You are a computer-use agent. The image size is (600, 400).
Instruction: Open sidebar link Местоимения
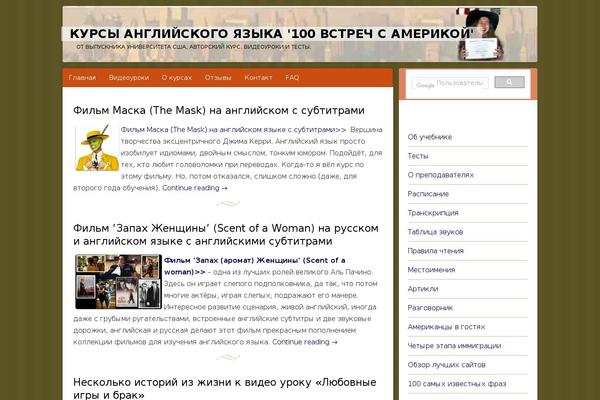[431, 270]
